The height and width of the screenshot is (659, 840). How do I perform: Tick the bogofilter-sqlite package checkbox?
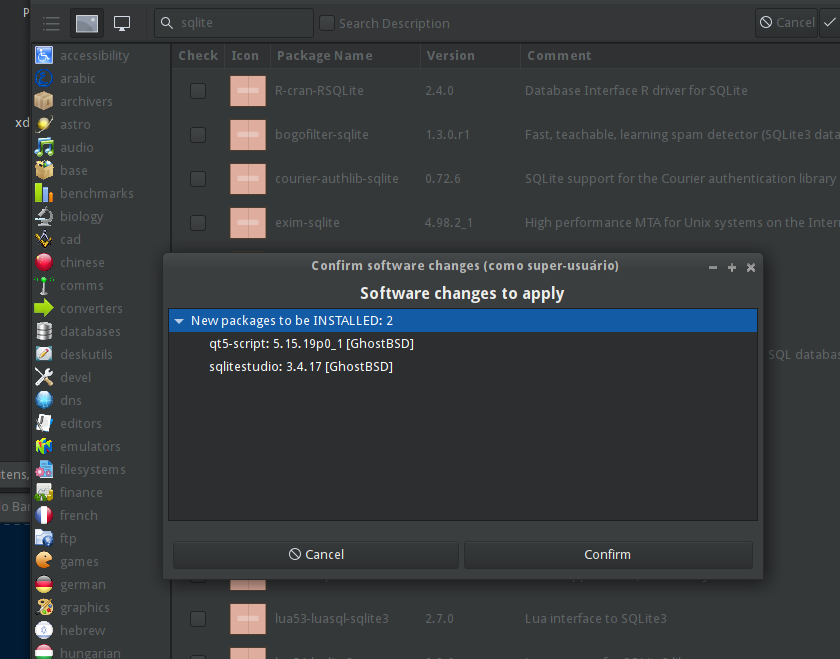[x=198, y=135]
